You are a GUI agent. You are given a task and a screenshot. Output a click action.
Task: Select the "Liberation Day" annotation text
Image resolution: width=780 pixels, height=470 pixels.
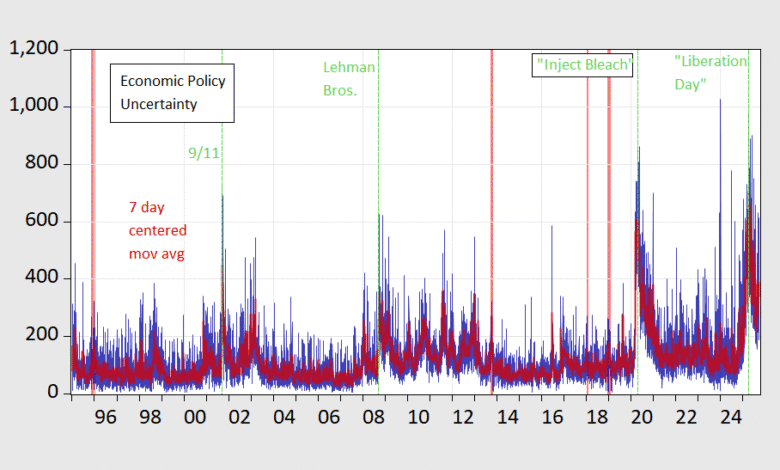tap(710, 73)
